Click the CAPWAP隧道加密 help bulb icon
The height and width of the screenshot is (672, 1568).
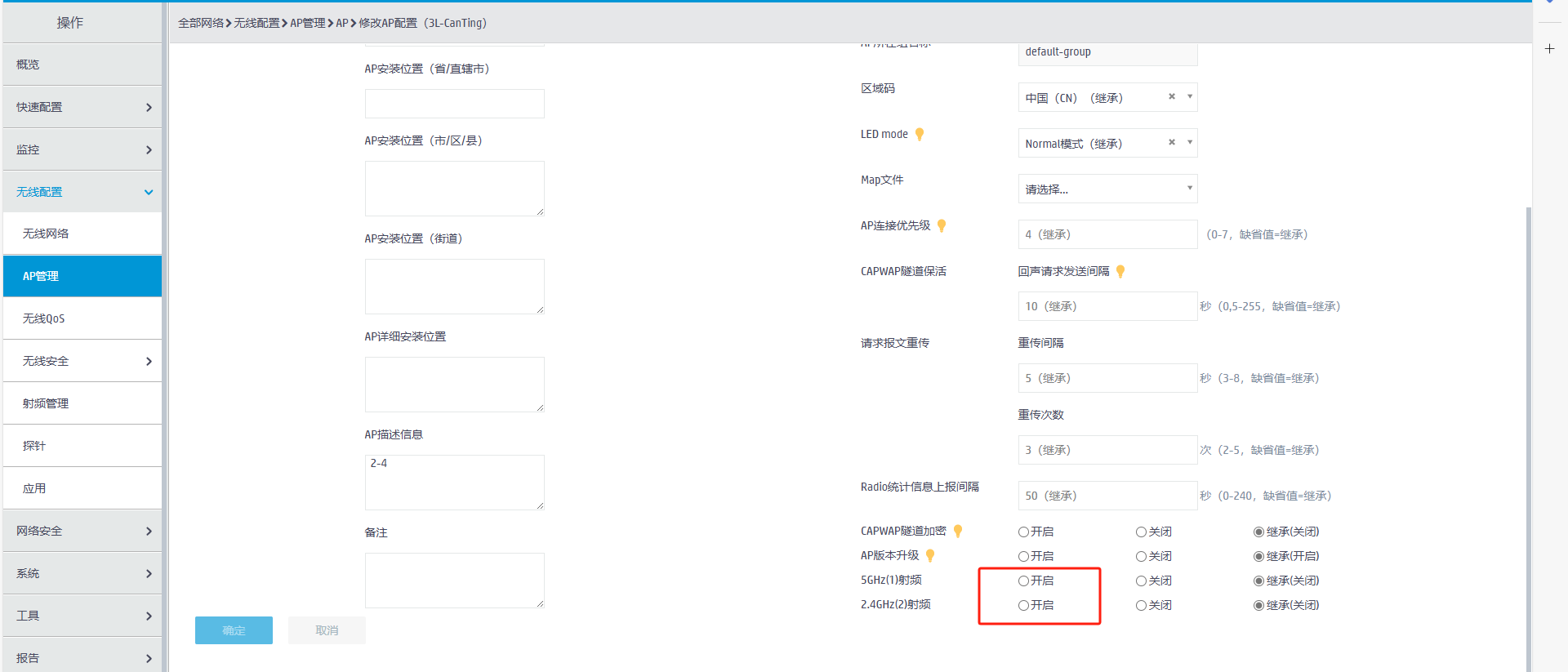[x=958, y=532]
